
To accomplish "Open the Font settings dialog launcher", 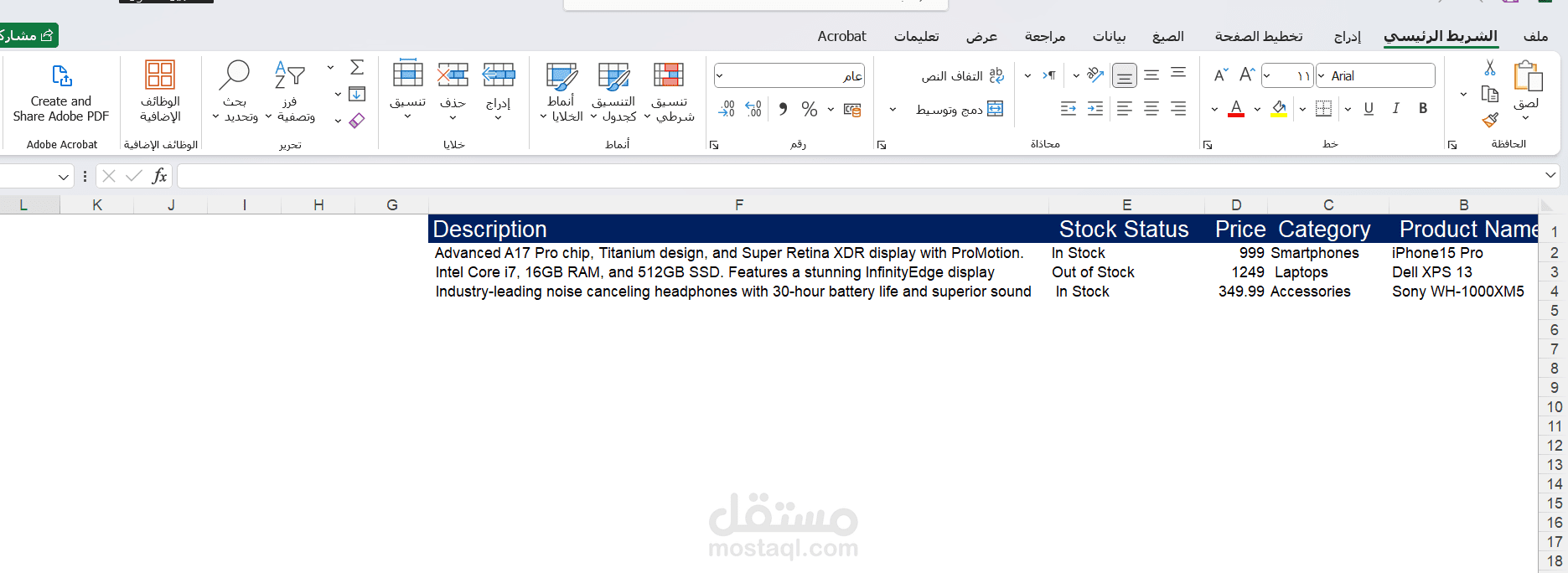I will (1208, 145).
